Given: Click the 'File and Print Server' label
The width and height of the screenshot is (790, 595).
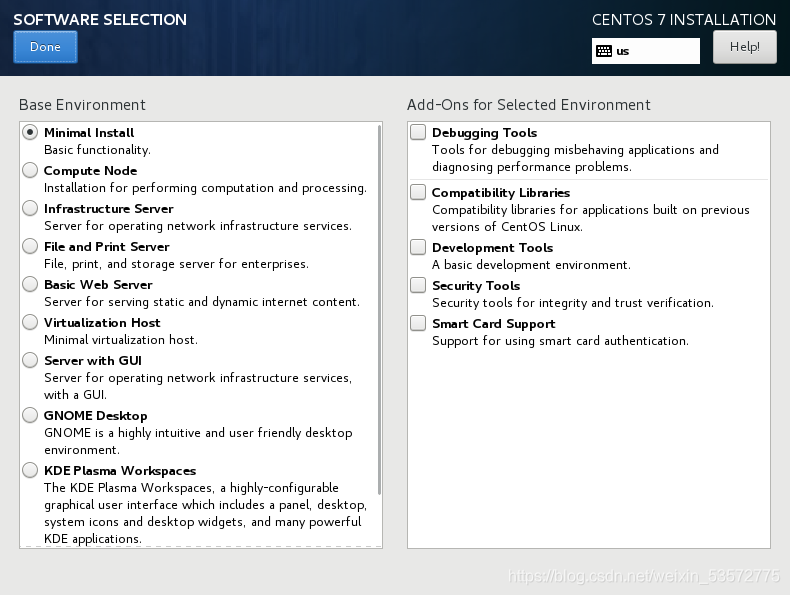Looking at the screenshot, I should [x=106, y=247].
